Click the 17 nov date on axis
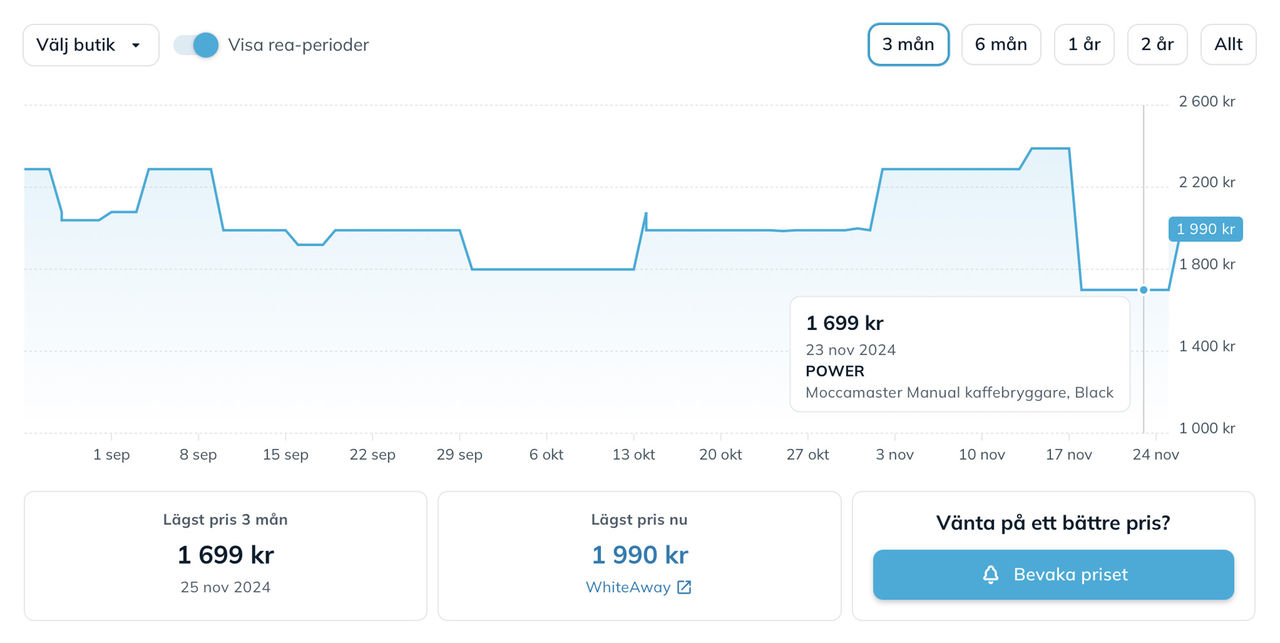Screen dimensions: 1280x643 point(1068,454)
